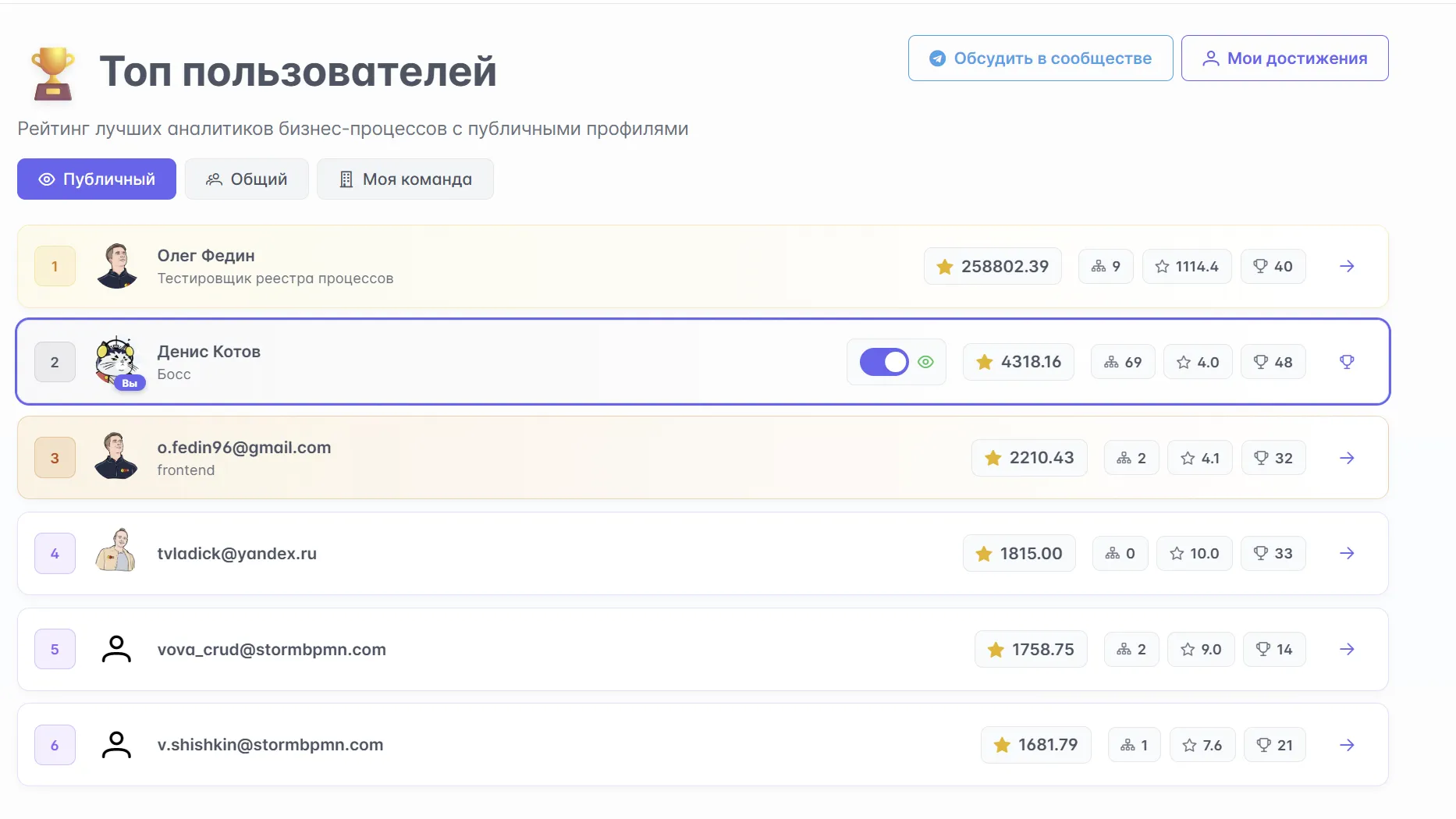Open tvladick@yandex.ru profile arrow
Viewport: 1456px width, 819px height.
pyautogui.click(x=1347, y=553)
